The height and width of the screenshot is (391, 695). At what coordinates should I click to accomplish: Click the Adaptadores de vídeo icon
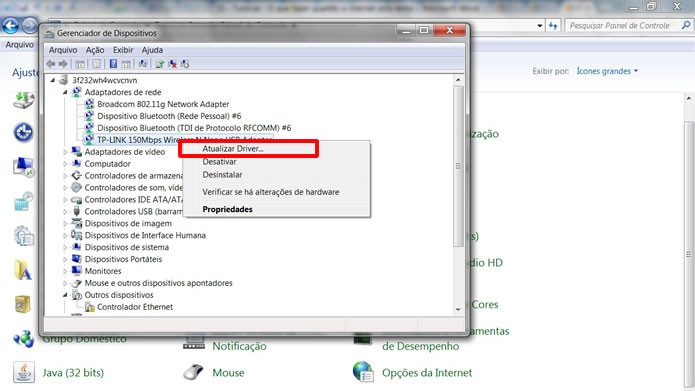76,152
